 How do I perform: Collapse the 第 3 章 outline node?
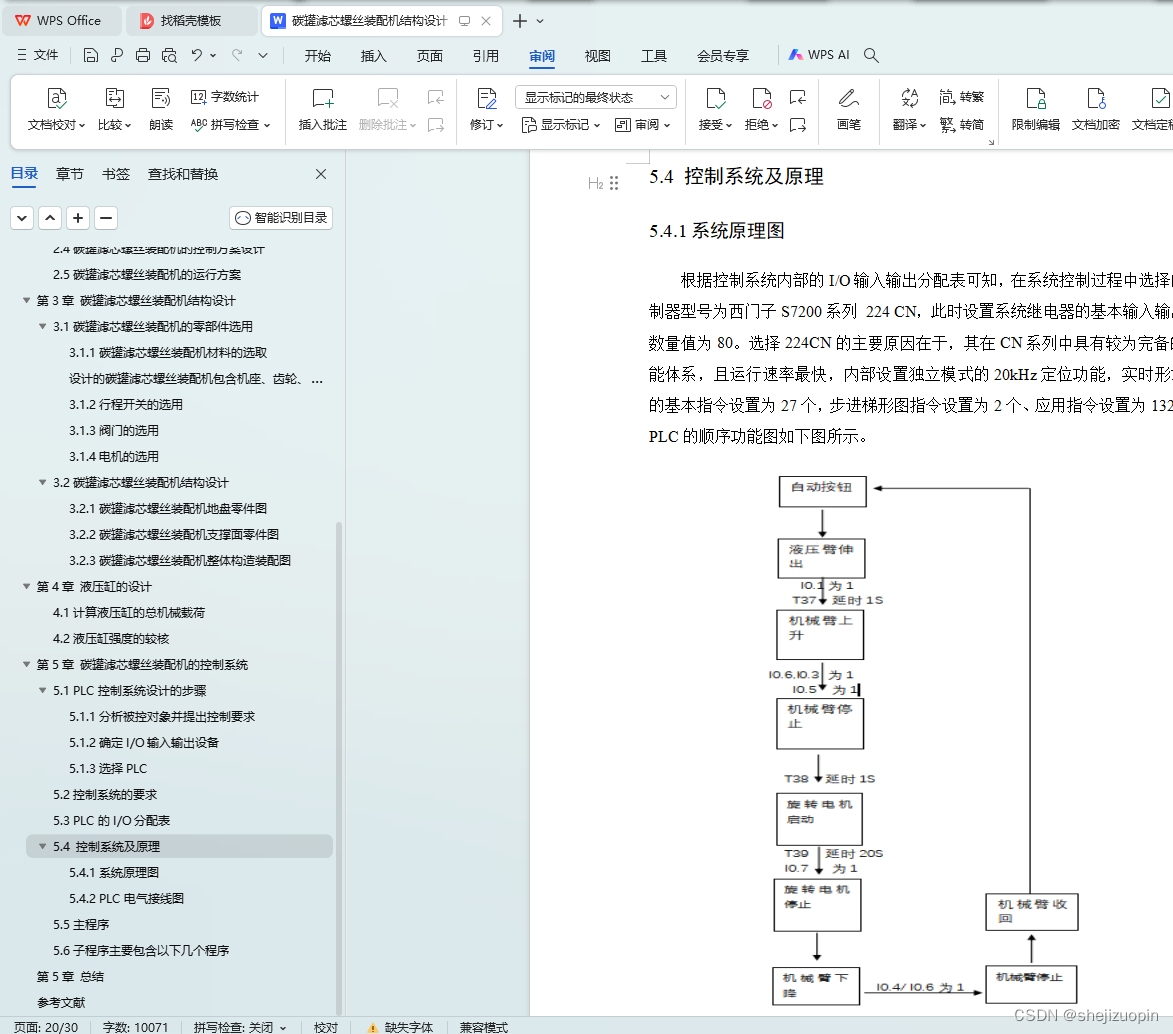click(26, 301)
